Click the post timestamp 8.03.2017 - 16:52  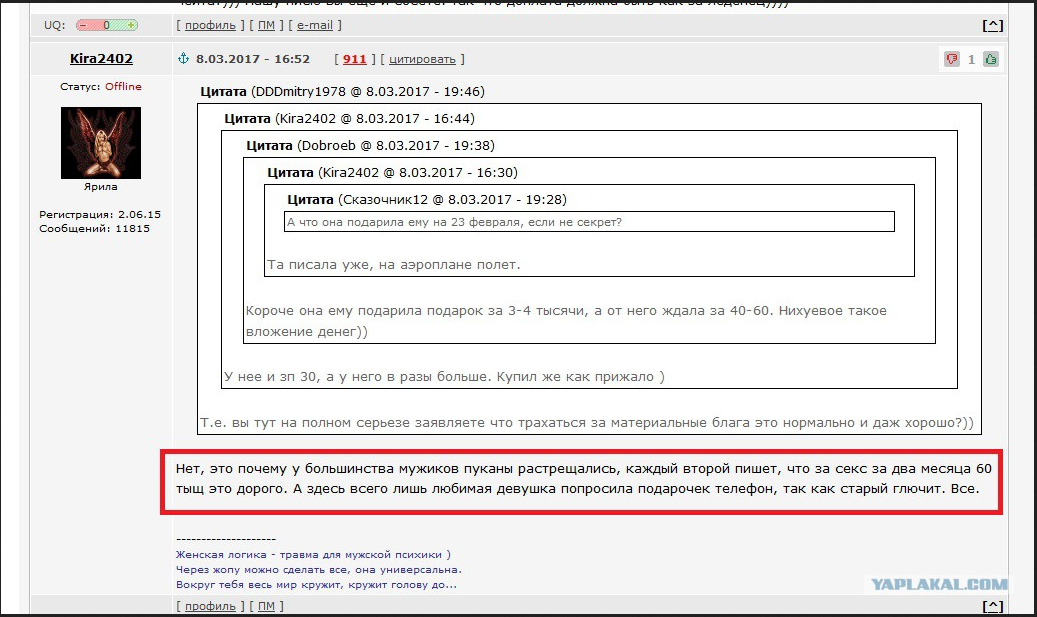pos(253,59)
